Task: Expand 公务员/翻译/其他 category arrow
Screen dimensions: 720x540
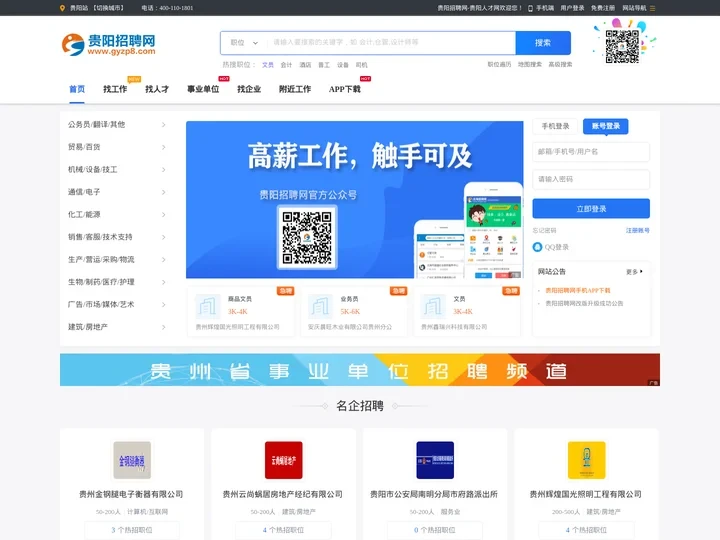Action: click(x=163, y=125)
